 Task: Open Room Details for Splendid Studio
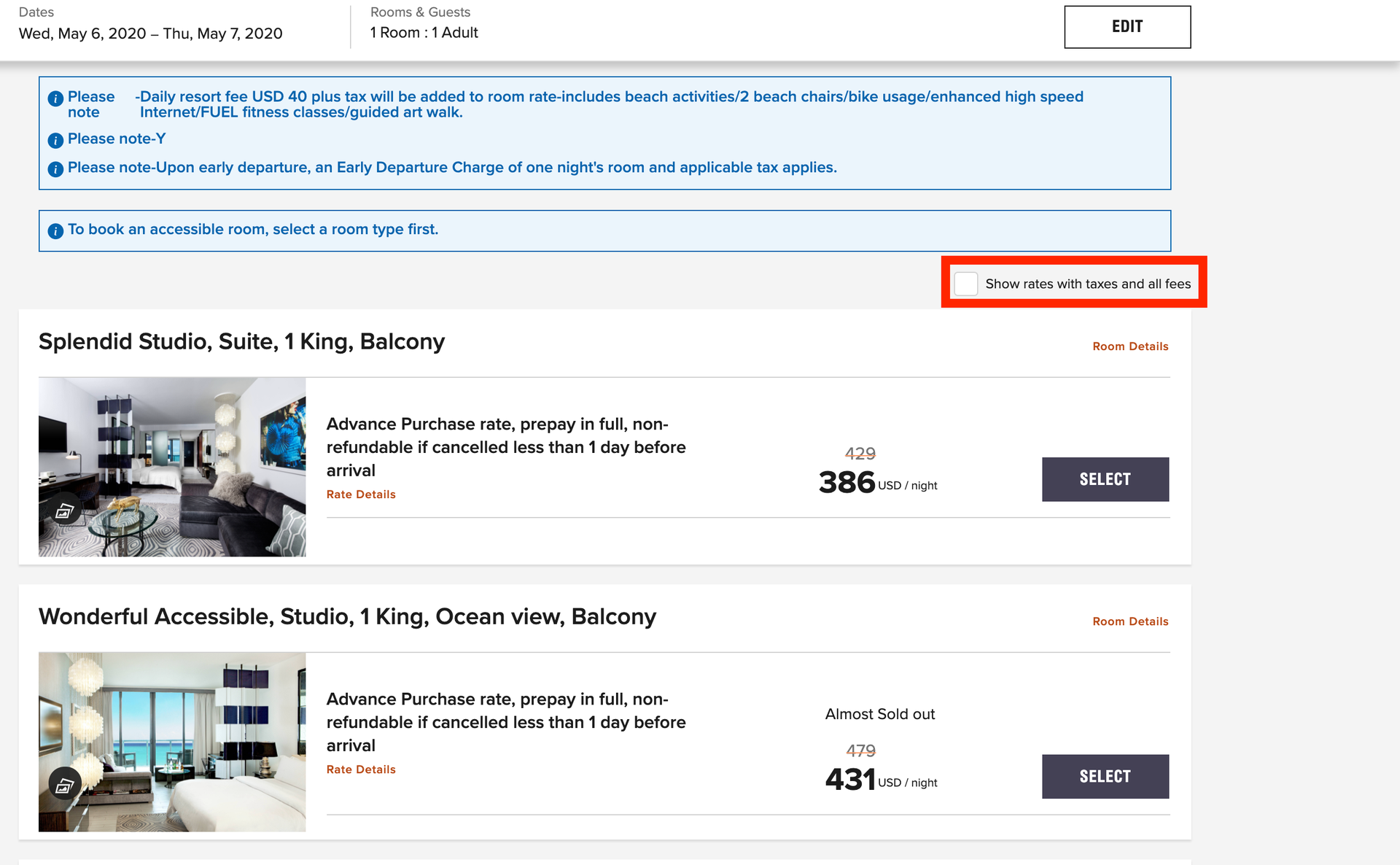coord(1129,346)
